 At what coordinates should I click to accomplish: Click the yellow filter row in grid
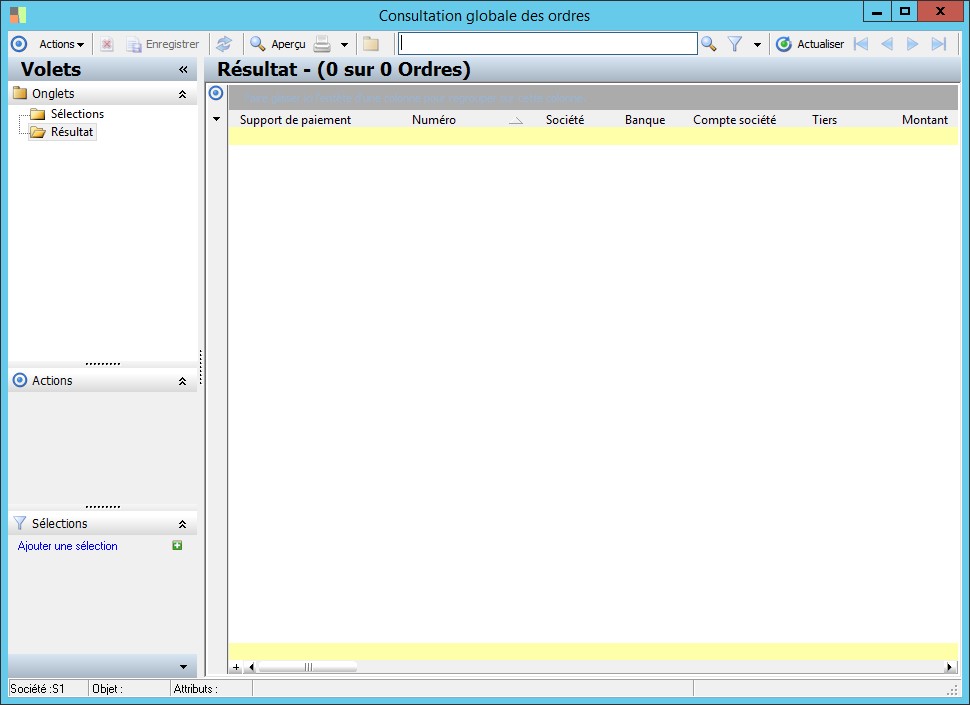(593, 136)
